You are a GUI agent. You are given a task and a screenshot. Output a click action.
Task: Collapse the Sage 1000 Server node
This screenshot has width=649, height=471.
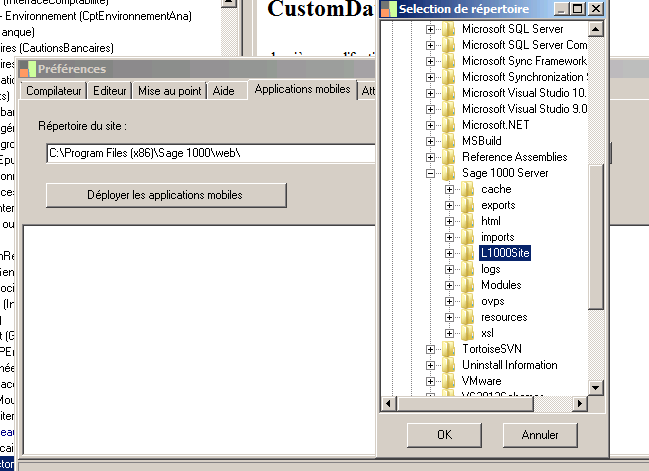pos(430,173)
